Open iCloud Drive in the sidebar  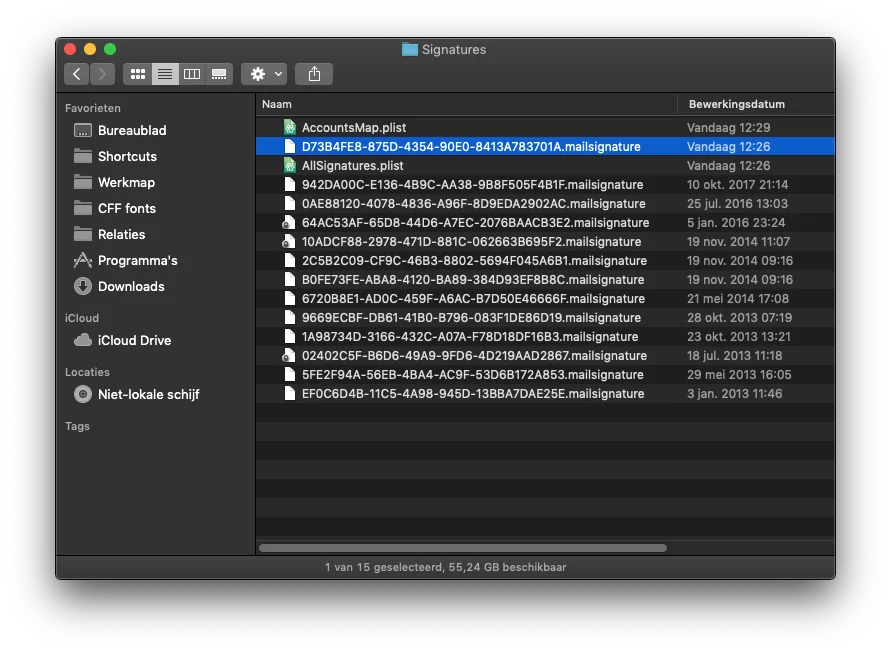[123, 340]
